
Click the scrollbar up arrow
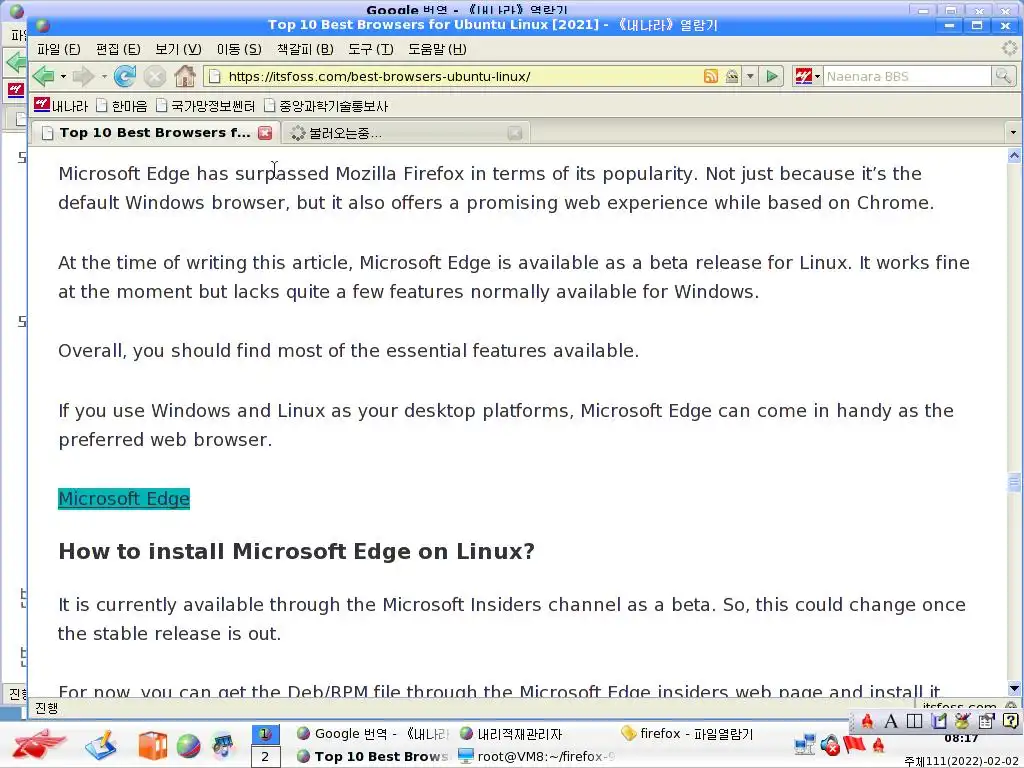click(1014, 155)
